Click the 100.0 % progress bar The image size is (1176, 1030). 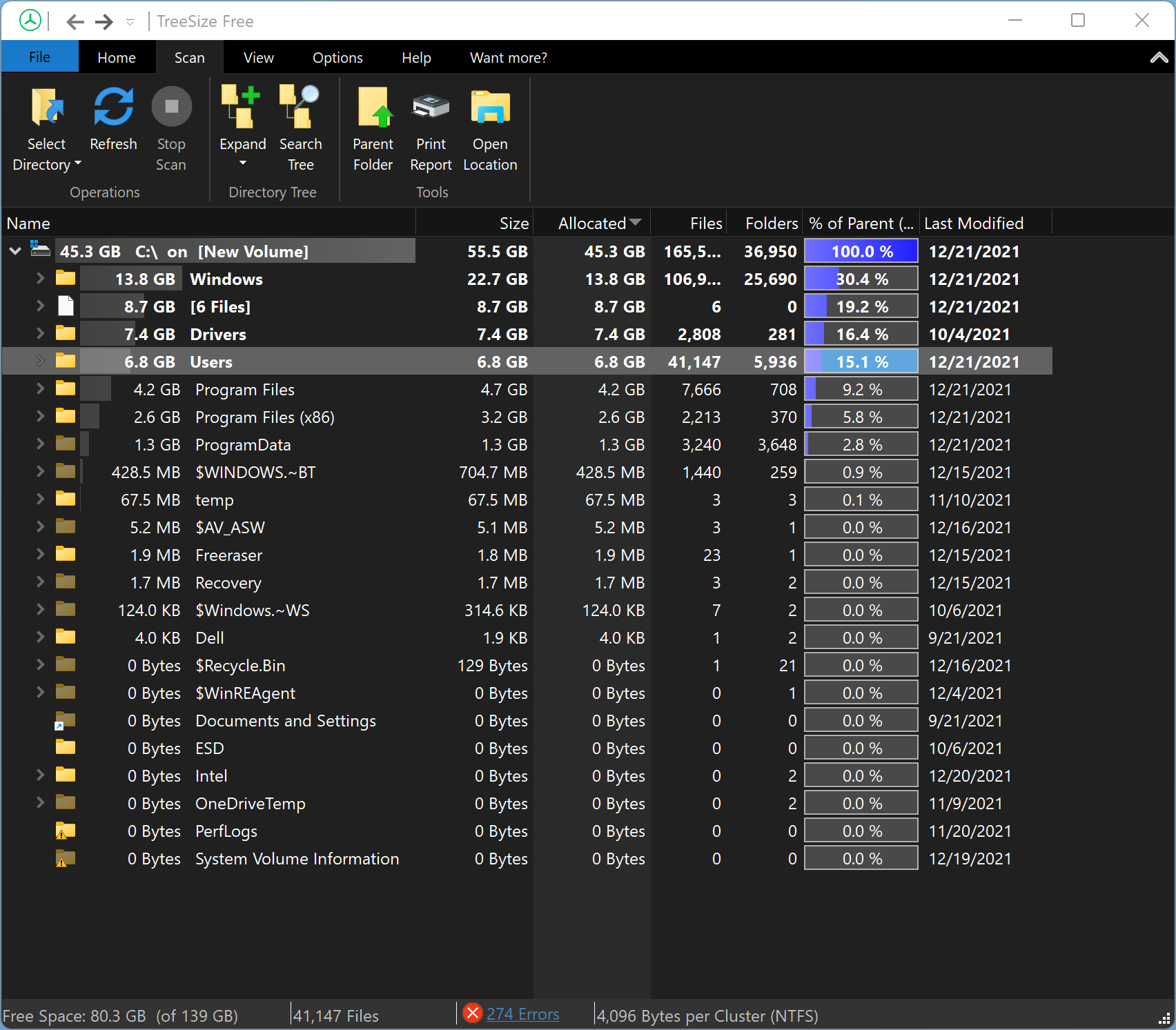click(x=861, y=251)
